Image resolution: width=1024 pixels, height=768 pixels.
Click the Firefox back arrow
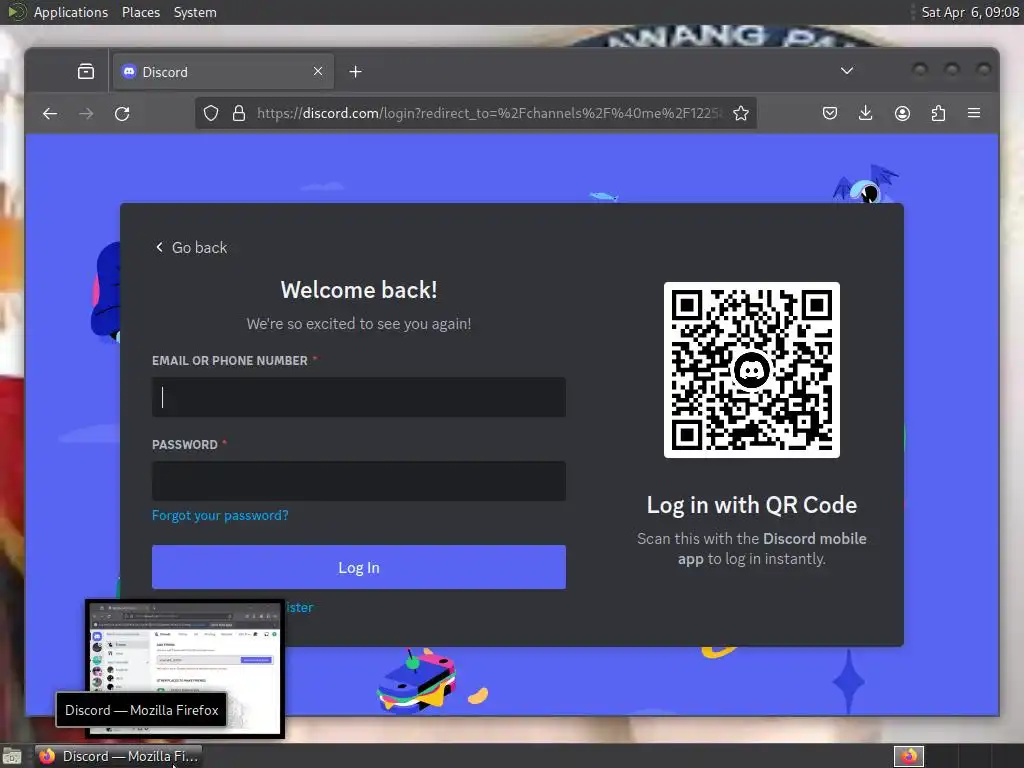coord(50,114)
